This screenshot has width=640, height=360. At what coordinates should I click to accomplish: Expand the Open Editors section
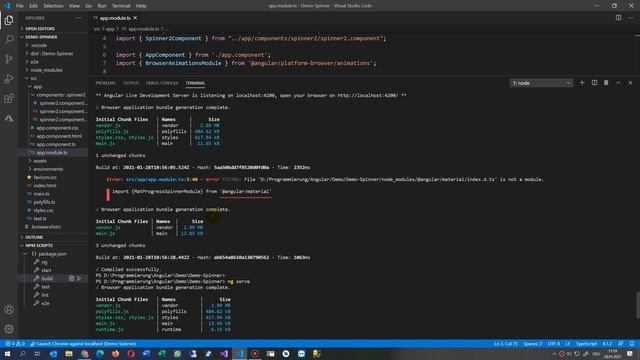click(53, 29)
